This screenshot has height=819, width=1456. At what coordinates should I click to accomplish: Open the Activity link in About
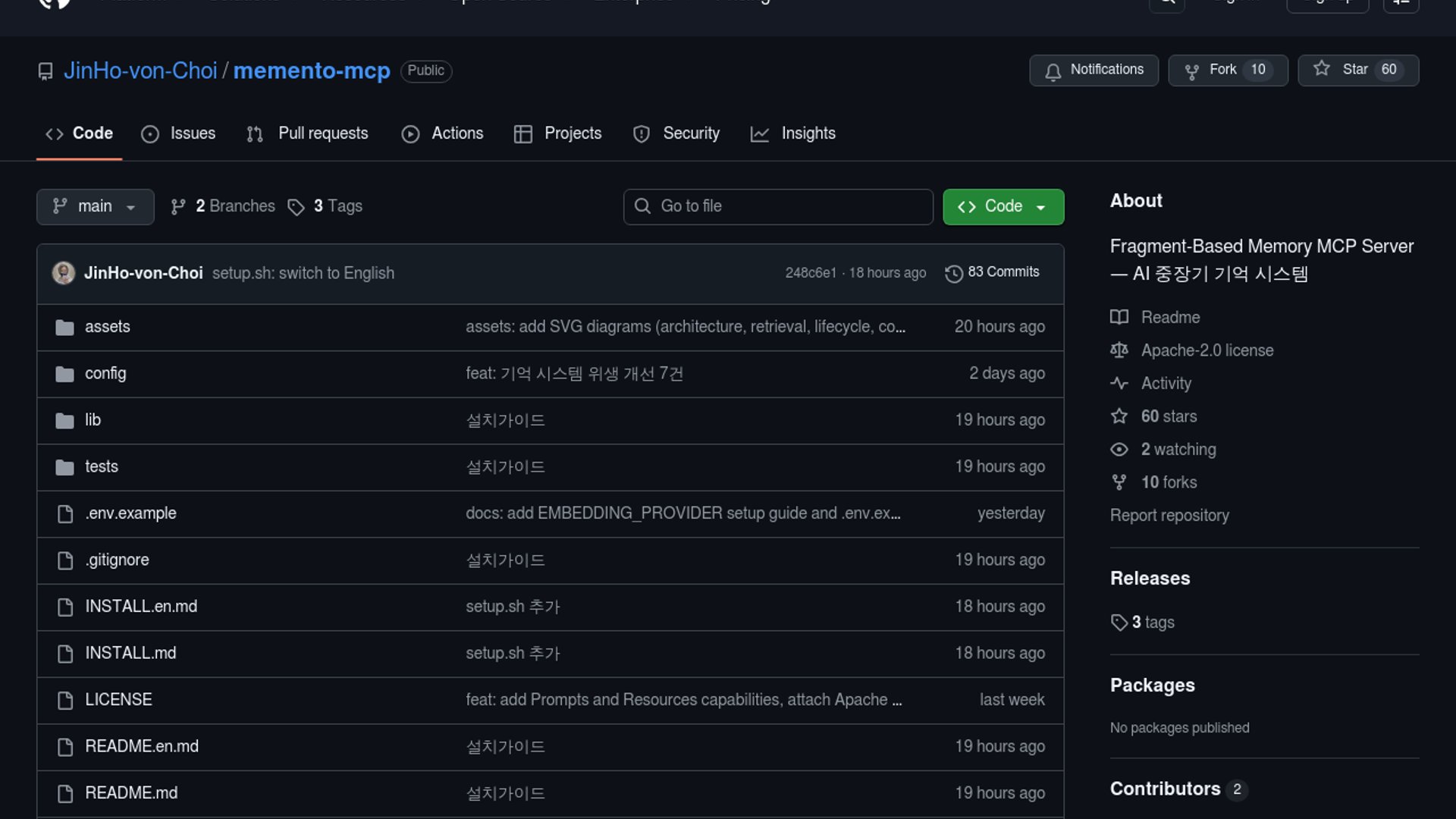click(x=1166, y=384)
